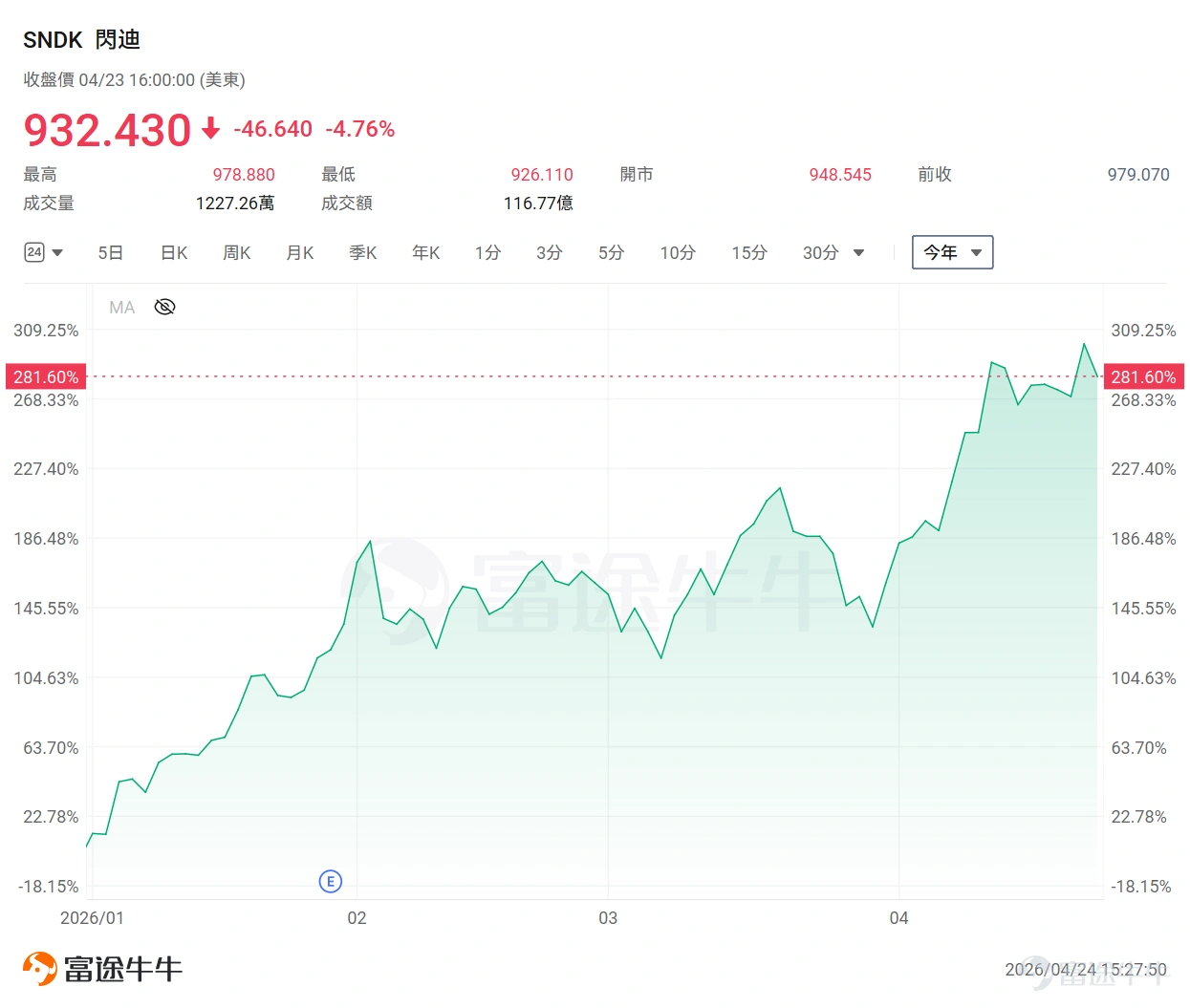This screenshot has width=1190, height=1008.
Task: Expand arrow beside the 24 icon
Action: 57,253
